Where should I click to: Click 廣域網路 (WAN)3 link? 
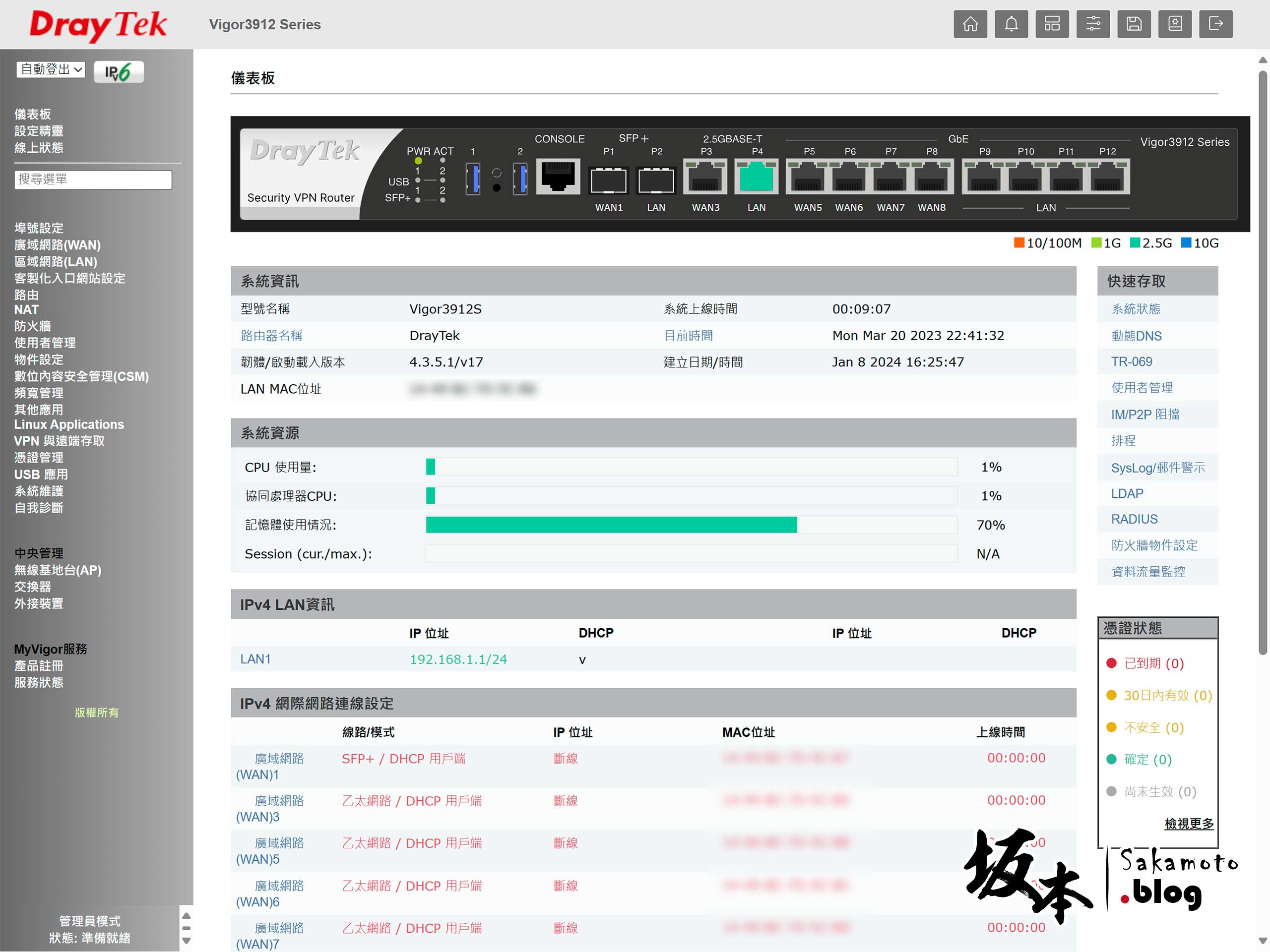point(270,809)
